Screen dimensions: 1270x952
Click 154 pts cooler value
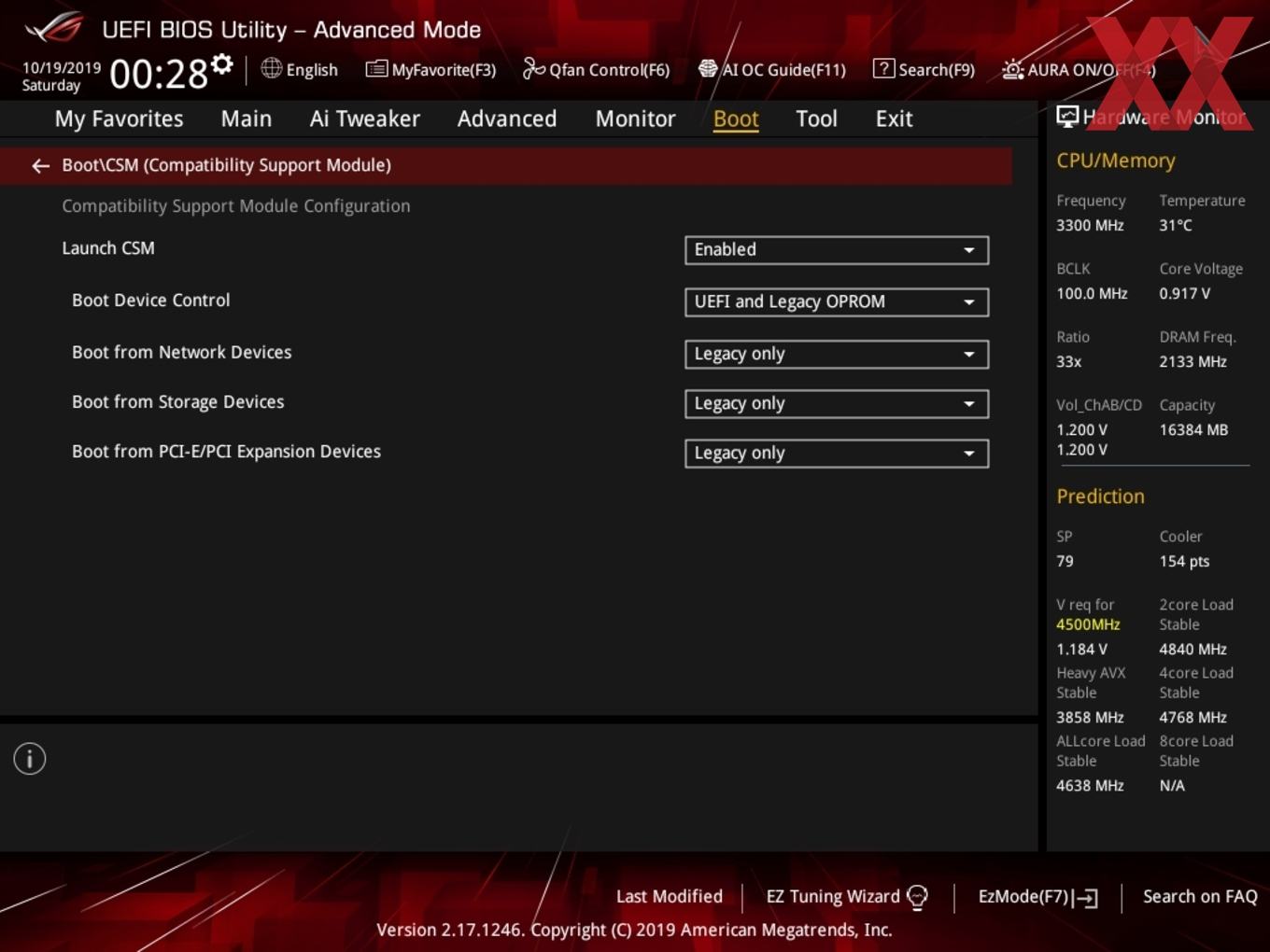[x=1184, y=561]
